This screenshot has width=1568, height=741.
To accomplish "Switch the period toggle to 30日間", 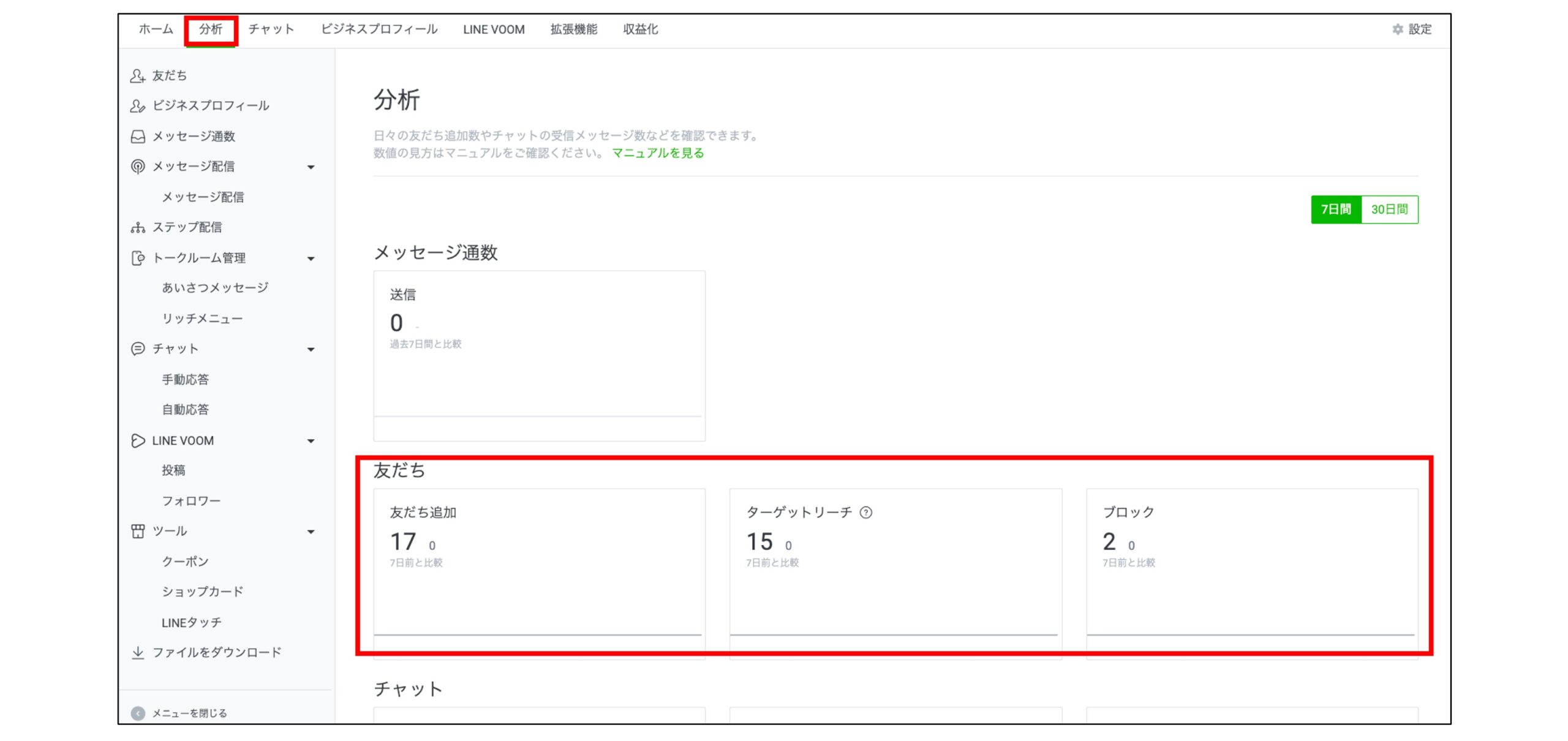I will pos(1390,209).
